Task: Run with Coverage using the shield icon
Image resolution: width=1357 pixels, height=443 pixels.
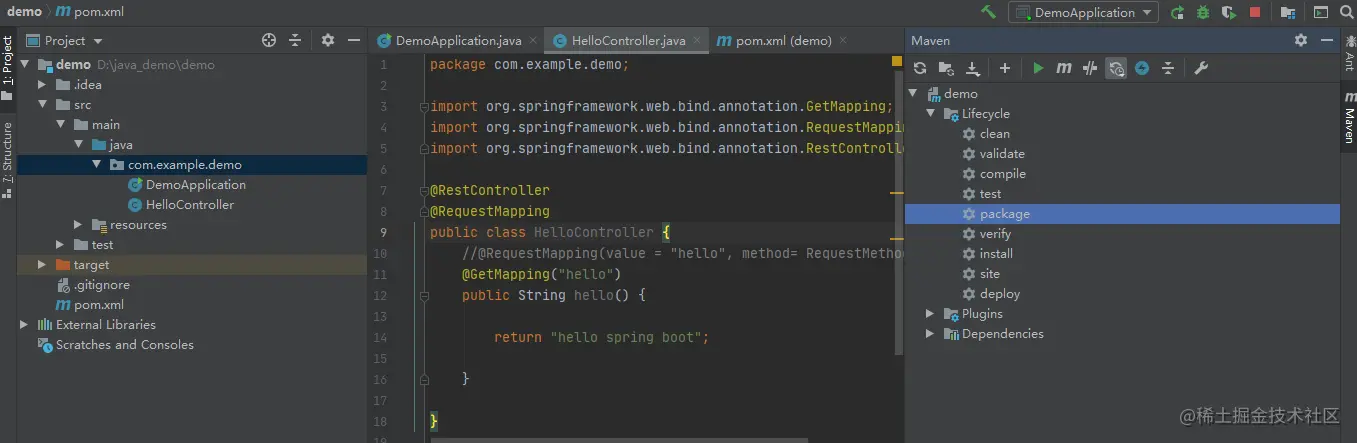Action: [1228, 13]
